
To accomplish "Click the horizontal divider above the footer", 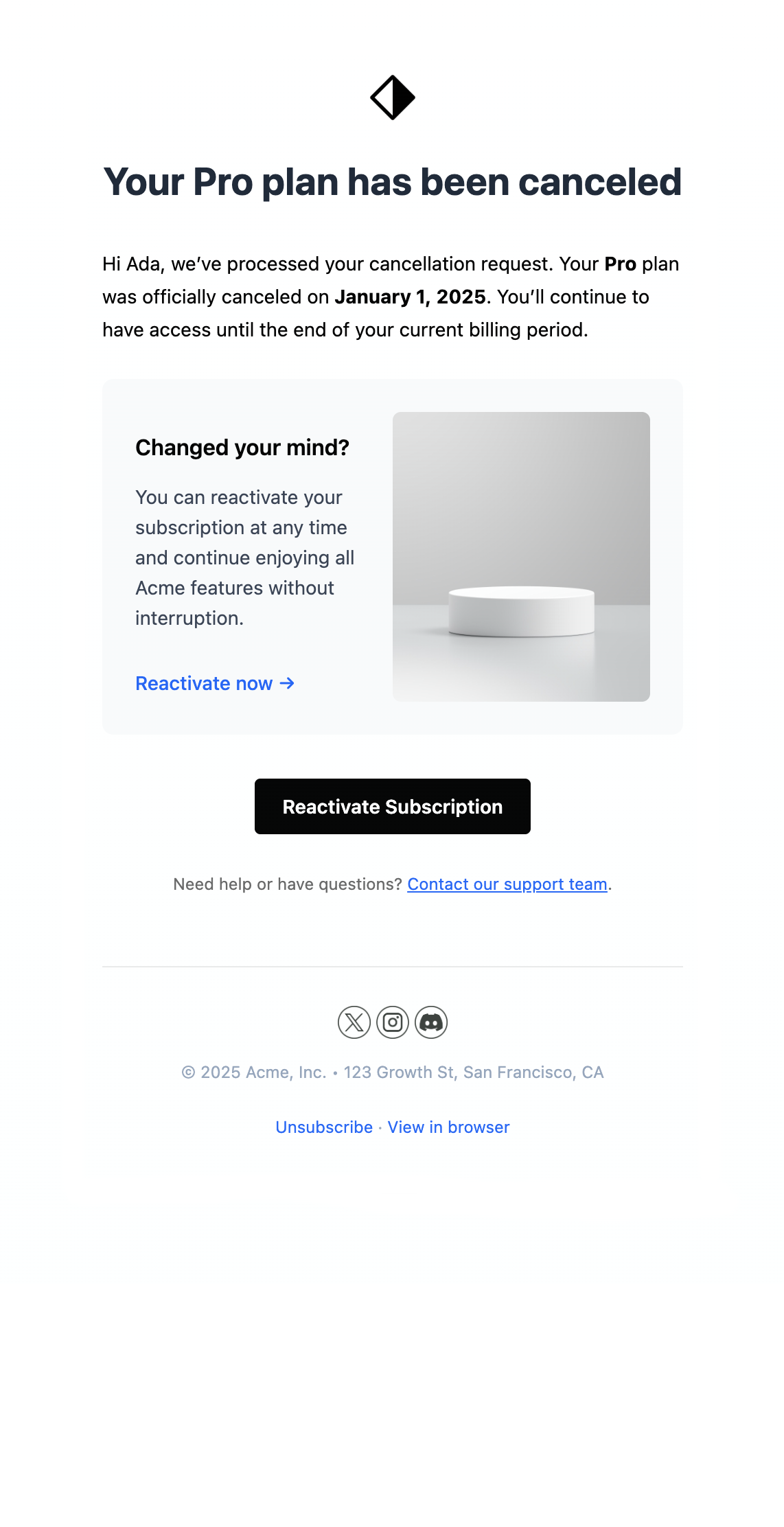I will pos(393,967).
